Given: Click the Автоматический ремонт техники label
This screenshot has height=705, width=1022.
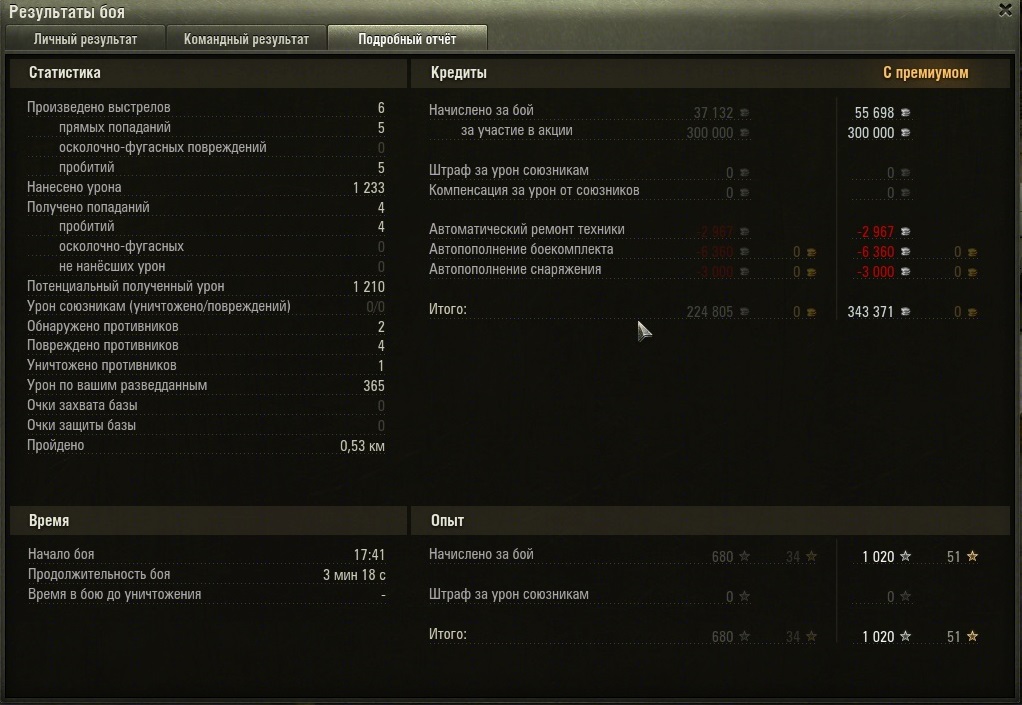Looking at the screenshot, I should 527,229.
